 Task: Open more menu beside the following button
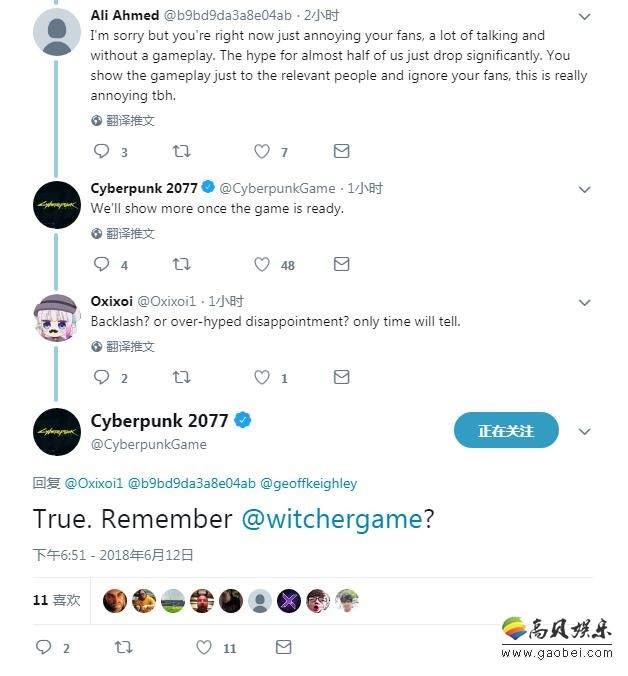click(x=584, y=432)
